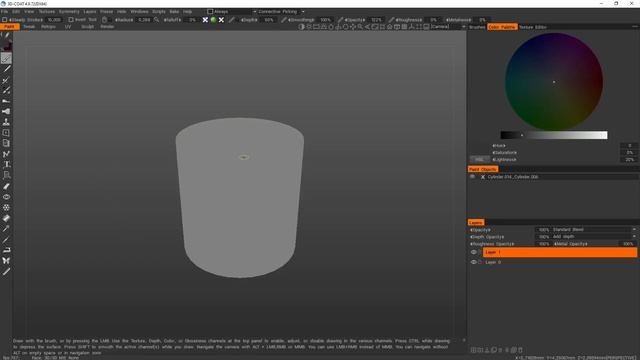This screenshot has width=640, height=360.
Task: Open the Help menu
Action: [187, 12]
